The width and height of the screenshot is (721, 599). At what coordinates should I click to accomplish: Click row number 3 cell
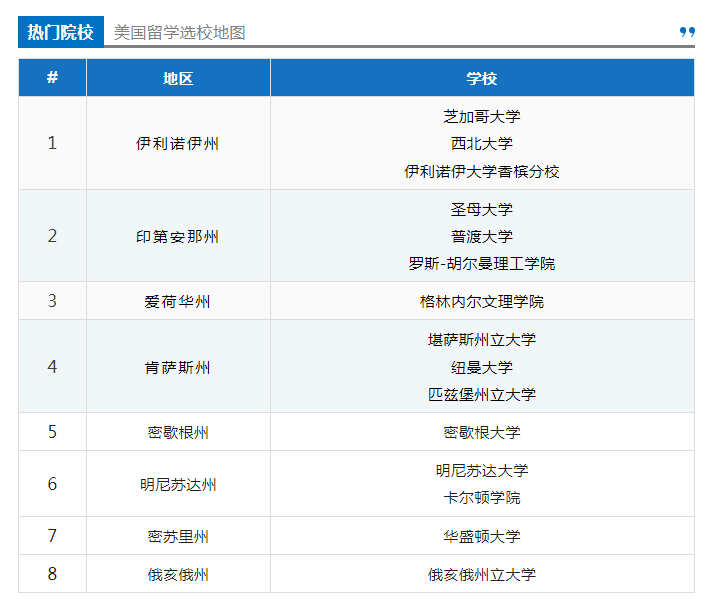pyautogui.click(x=52, y=301)
